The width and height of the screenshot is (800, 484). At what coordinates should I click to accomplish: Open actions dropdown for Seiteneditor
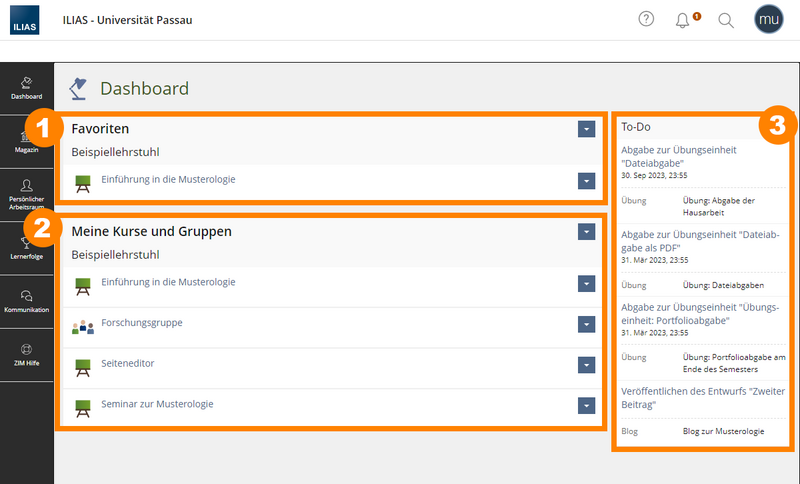(x=586, y=365)
